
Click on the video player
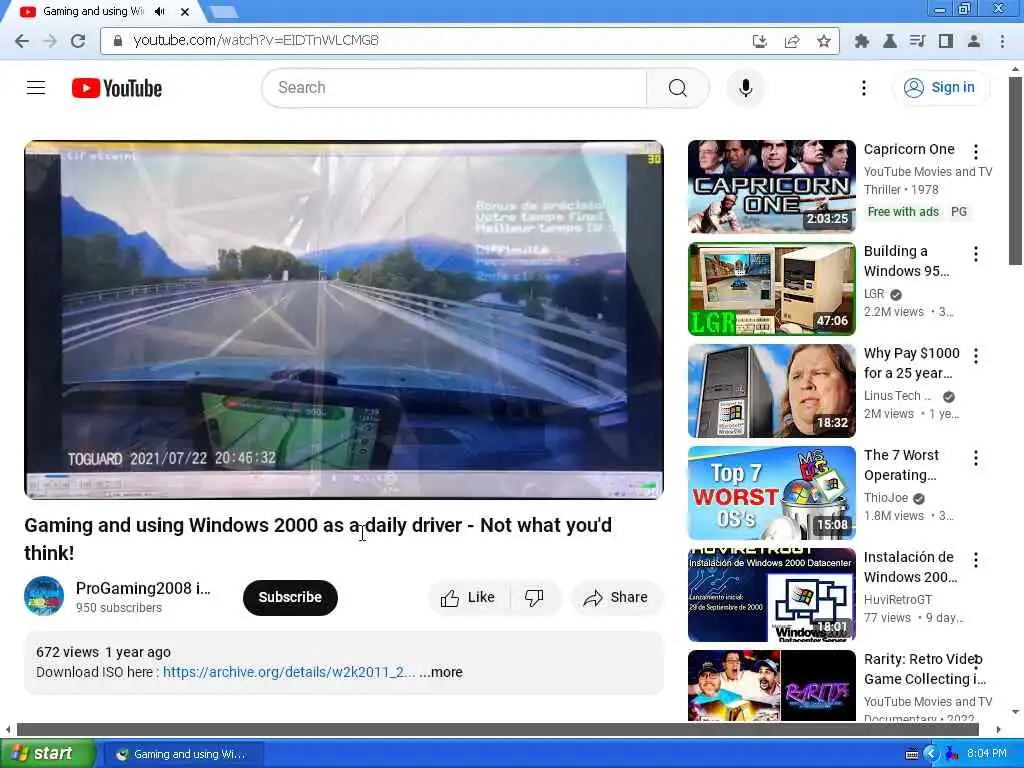click(344, 320)
